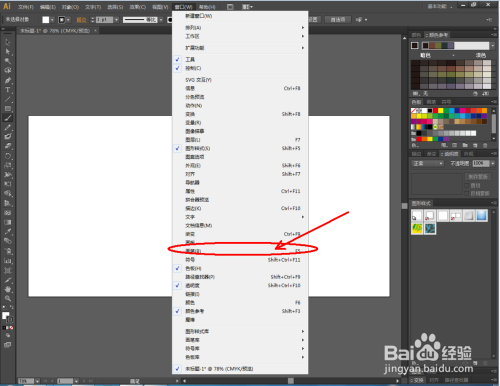
Task: Select the Eyedropper tool
Action: click(x=8, y=231)
